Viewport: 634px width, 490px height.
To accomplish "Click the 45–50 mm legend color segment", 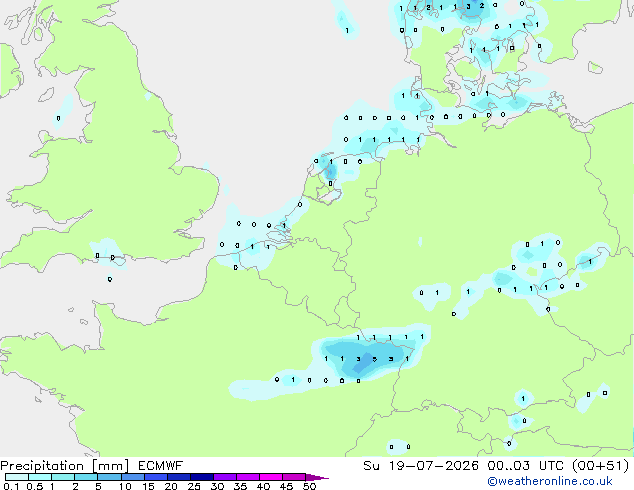I will point(294,477).
